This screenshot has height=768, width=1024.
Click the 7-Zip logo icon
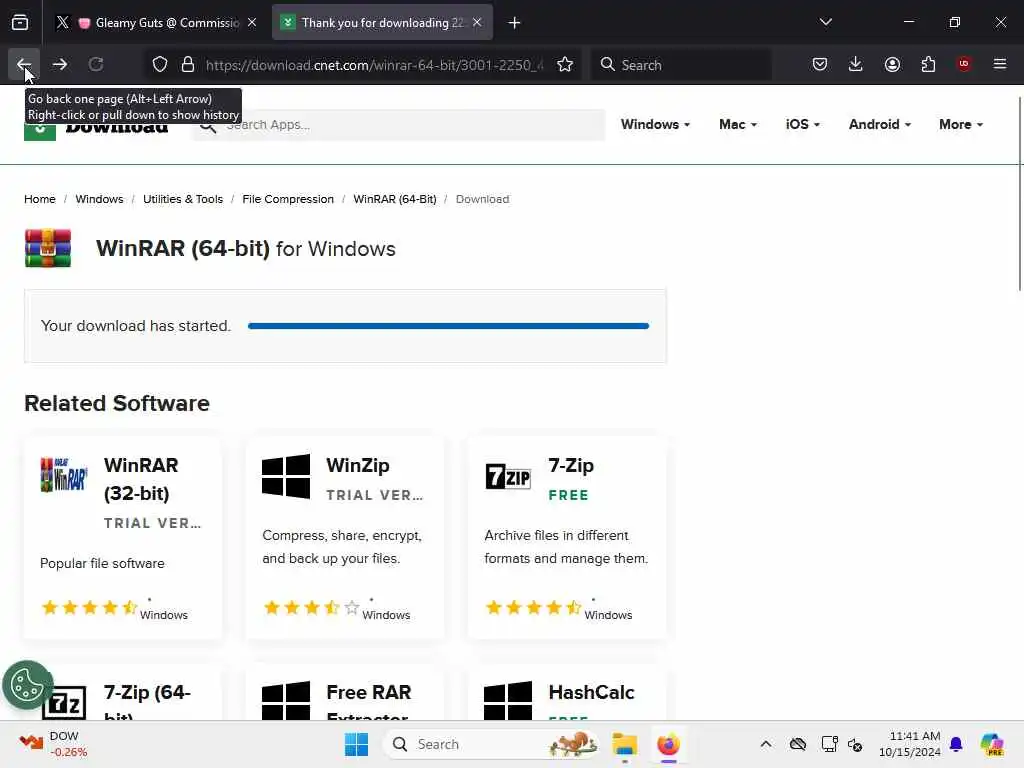[508, 476]
